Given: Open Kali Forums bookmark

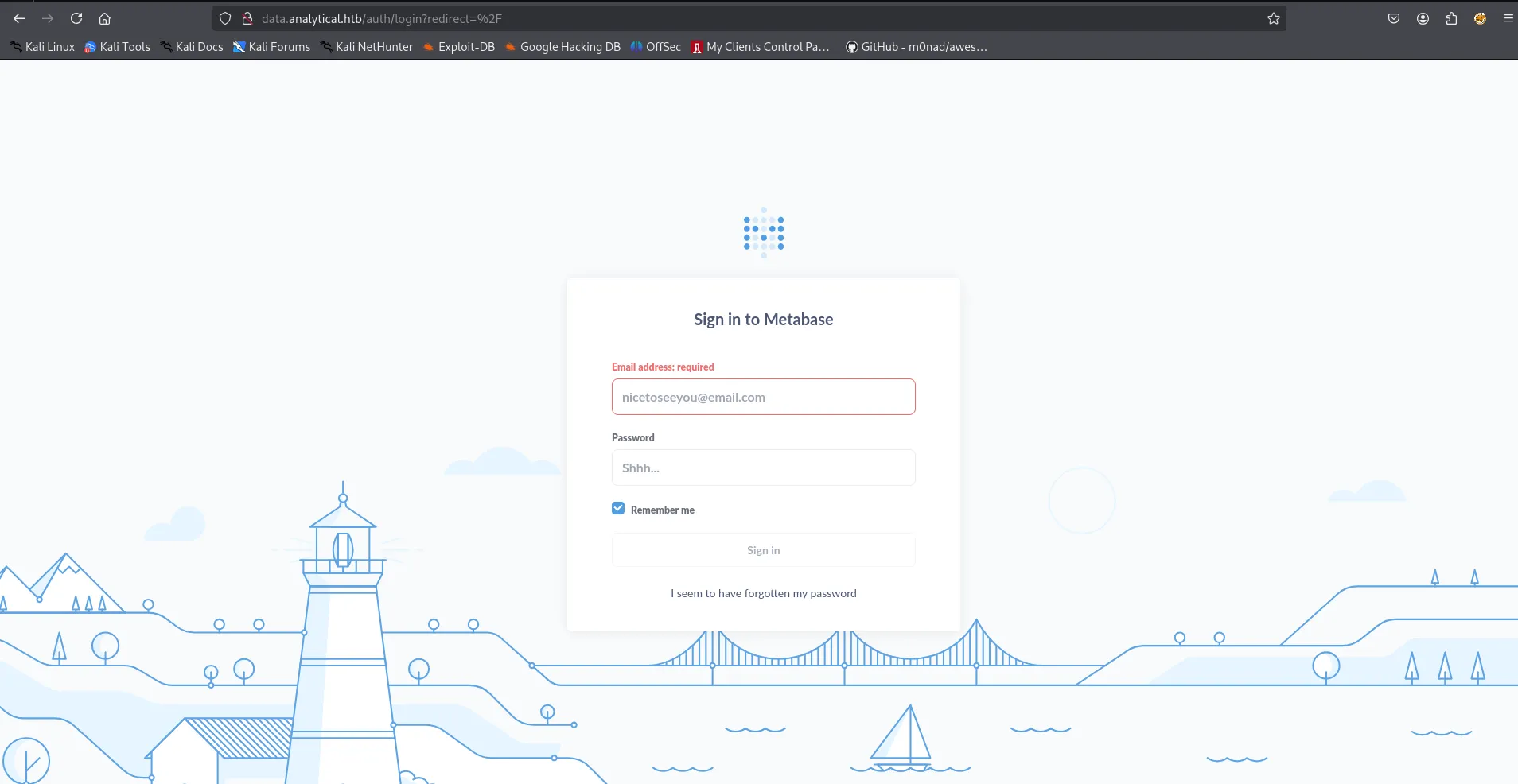Looking at the screenshot, I should pos(271,47).
